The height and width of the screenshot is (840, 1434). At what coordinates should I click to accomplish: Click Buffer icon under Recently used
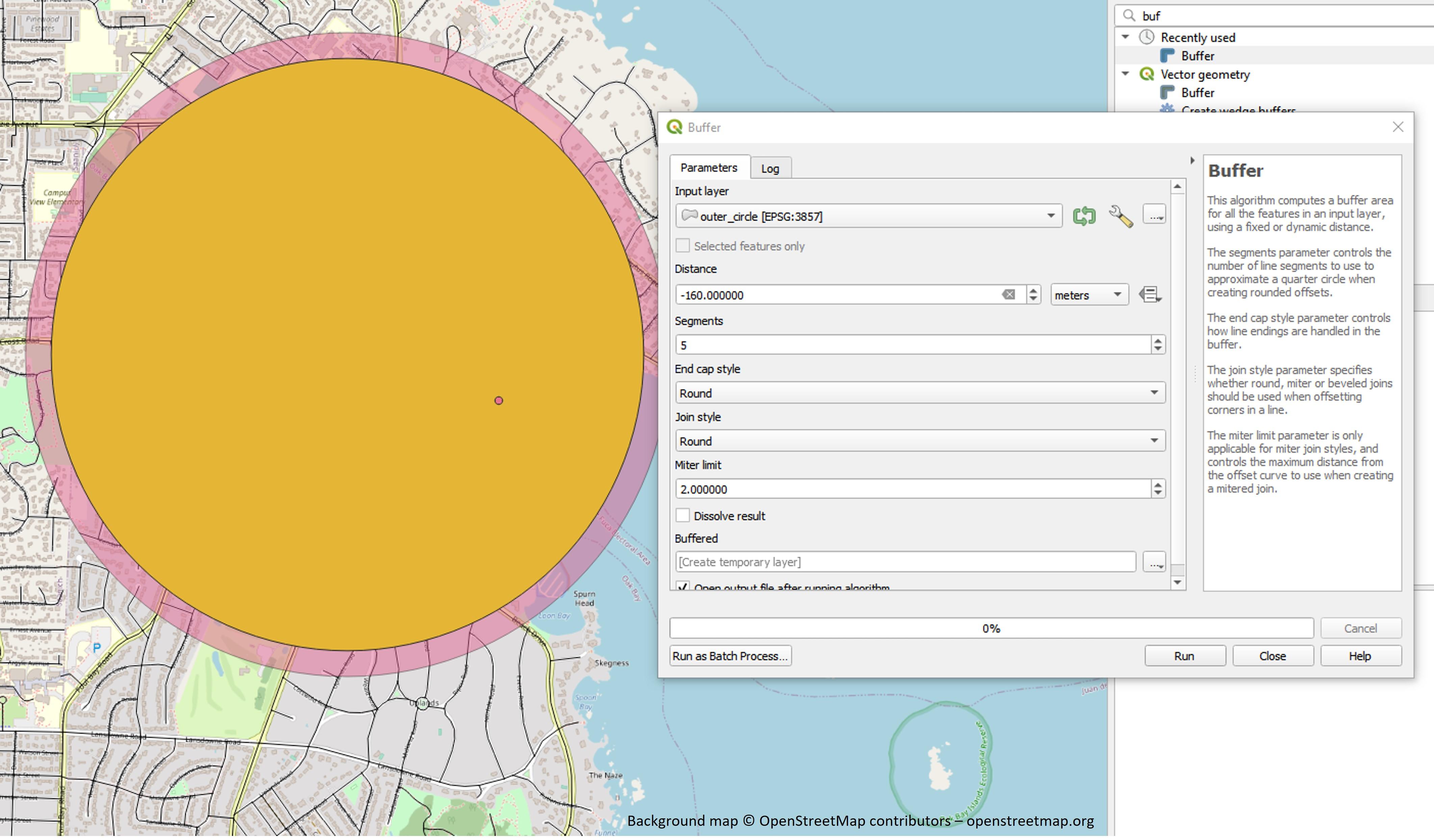(x=1167, y=56)
